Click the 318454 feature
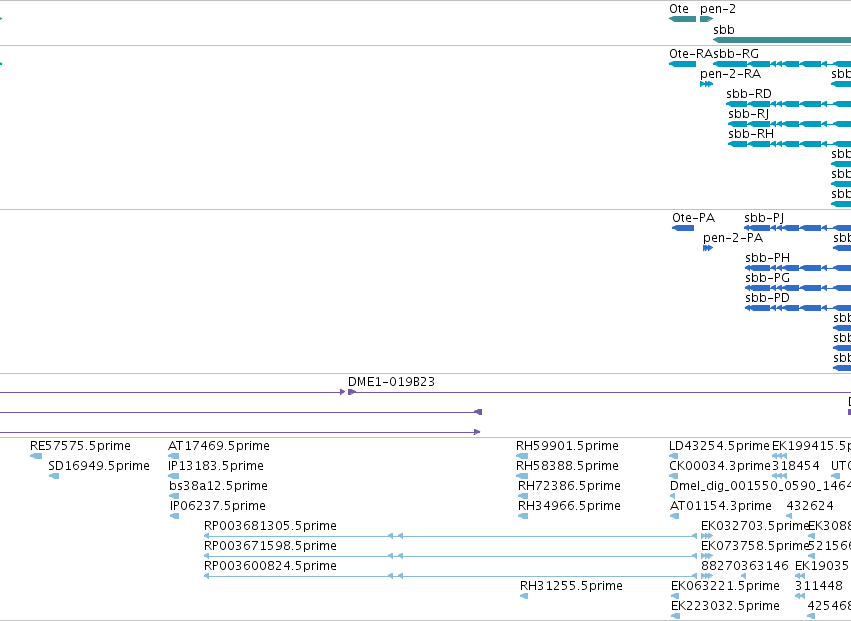Viewport: 851px width, 621px height. point(779,476)
